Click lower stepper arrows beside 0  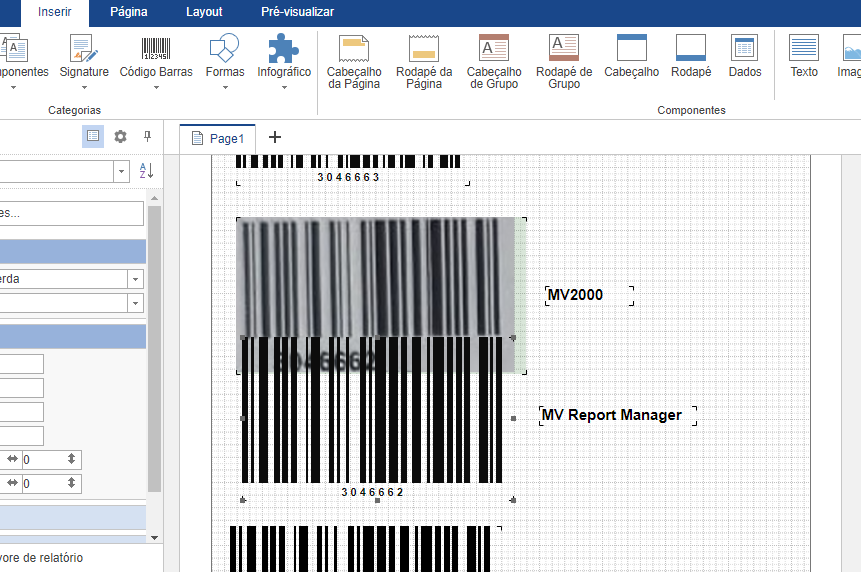pyautogui.click(x=71, y=483)
